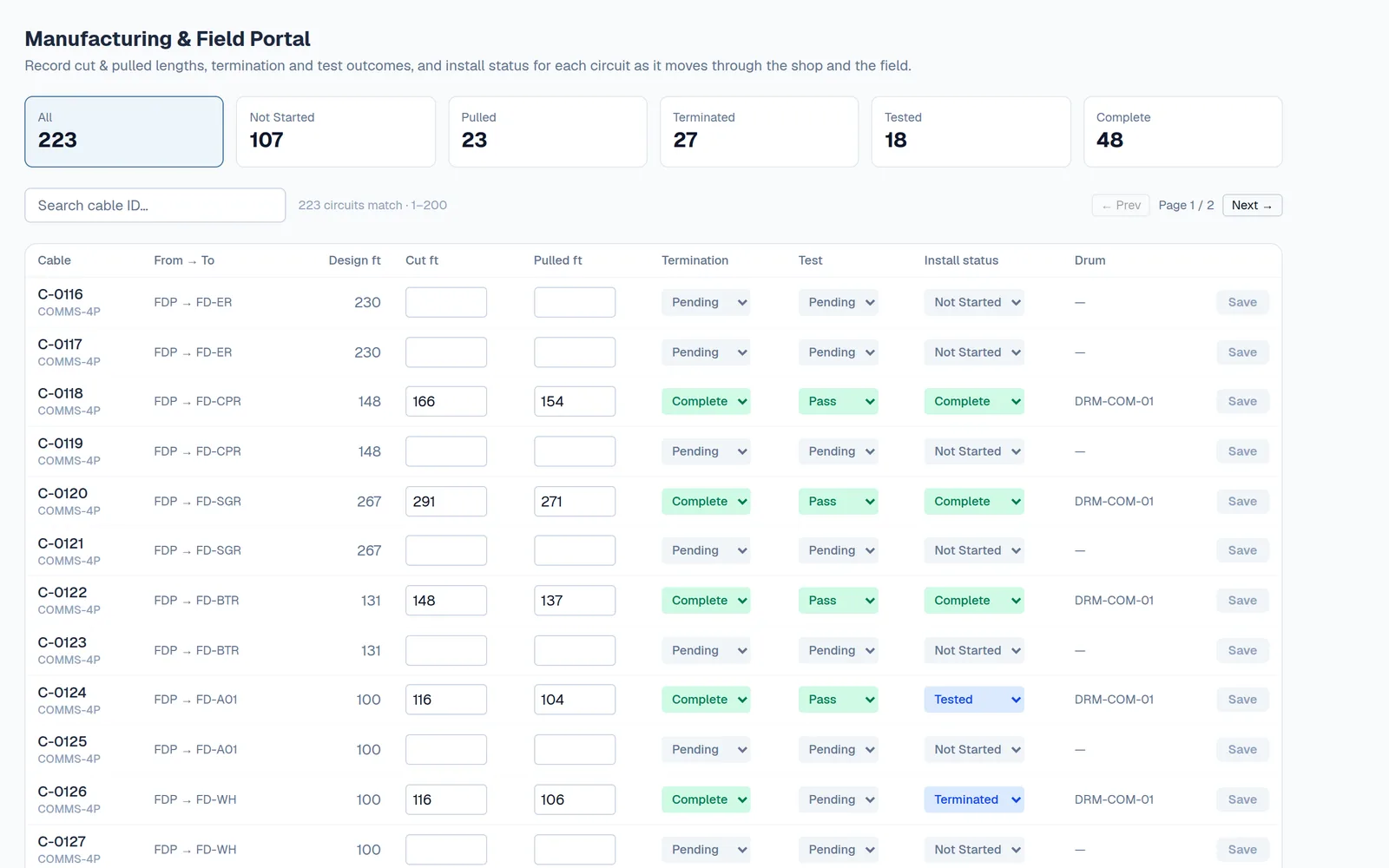Open the Terminated 27 filter card

pyautogui.click(x=760, y=131)
